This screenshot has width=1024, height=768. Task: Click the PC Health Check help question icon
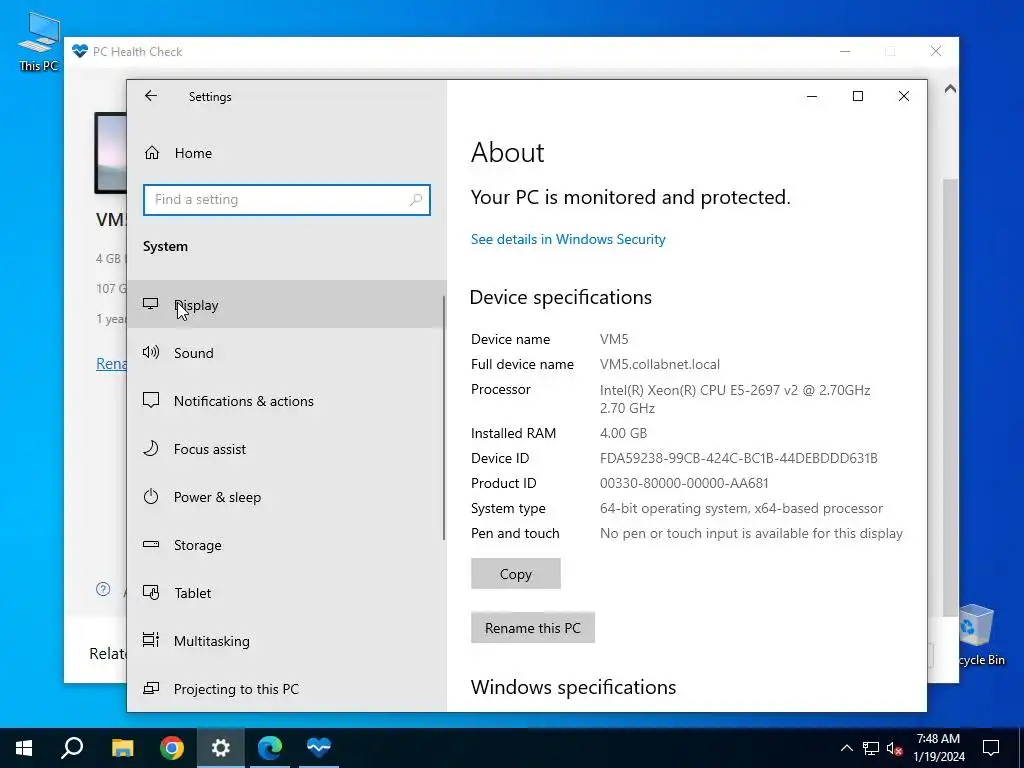(103, 589)
